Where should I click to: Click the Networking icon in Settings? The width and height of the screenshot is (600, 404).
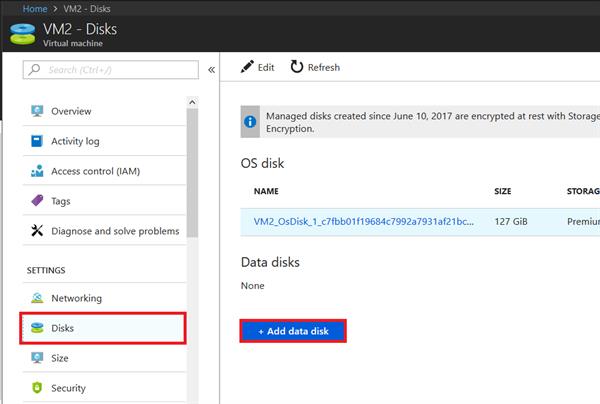[x=37, y=298]
